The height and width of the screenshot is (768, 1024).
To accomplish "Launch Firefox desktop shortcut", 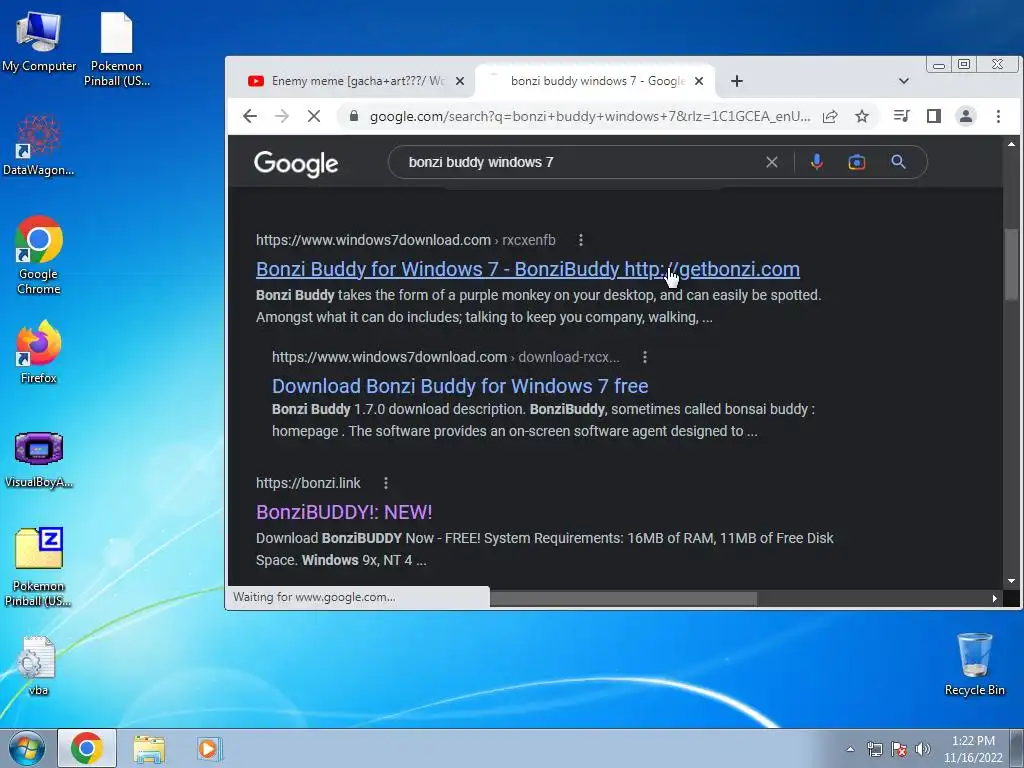I will pos(39,351).
